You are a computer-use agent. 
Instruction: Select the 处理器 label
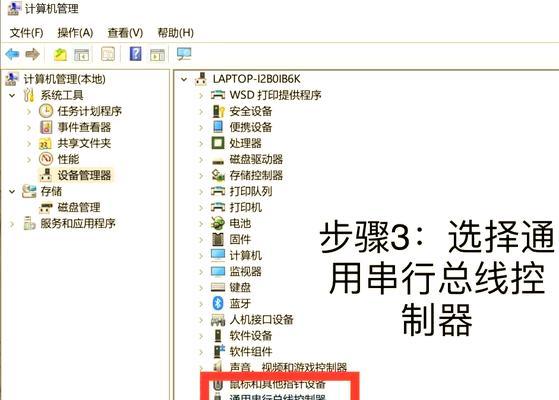[x=245, y=143]
